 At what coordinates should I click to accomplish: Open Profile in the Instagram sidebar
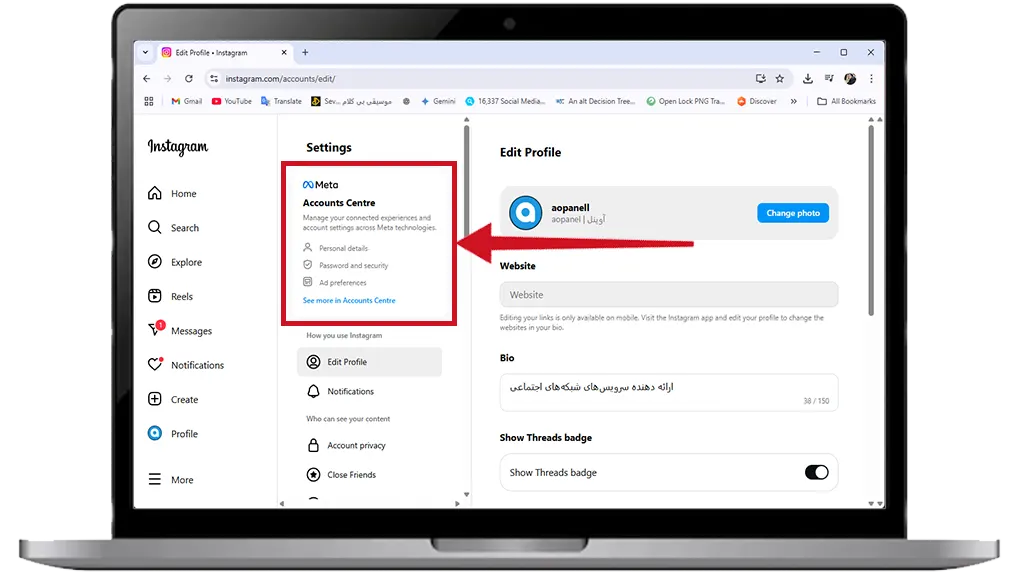click(x=172, y=434)
